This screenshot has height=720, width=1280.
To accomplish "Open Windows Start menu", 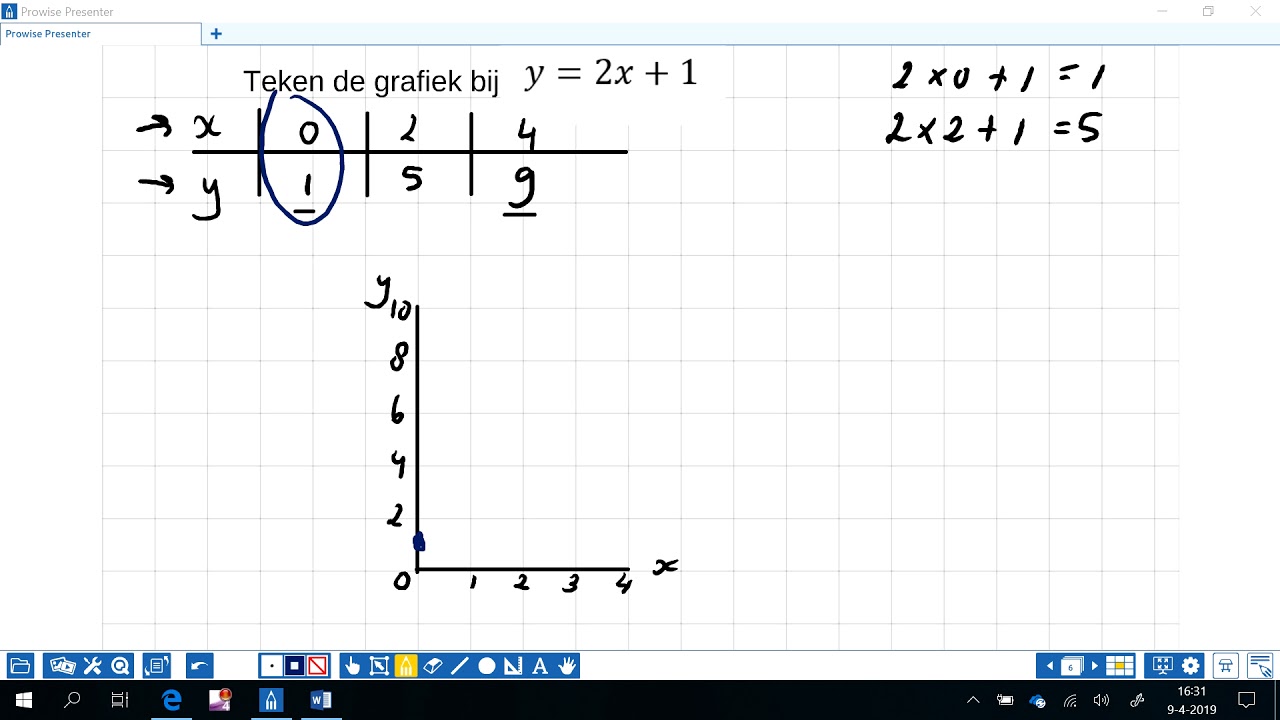I will pyautogui.click(x=24, y=700).
